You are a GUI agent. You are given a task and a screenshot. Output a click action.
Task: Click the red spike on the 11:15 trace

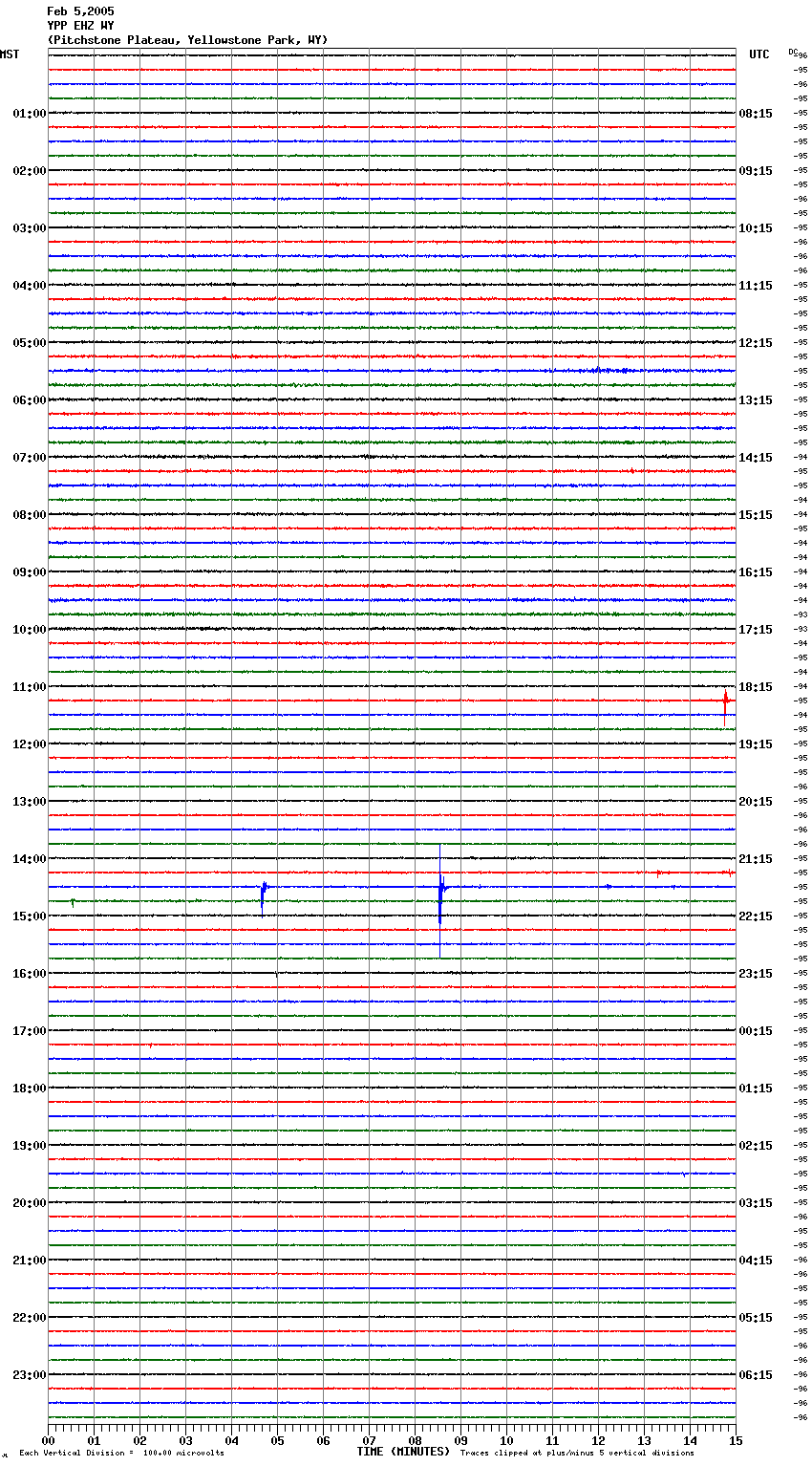coord(725,705)
